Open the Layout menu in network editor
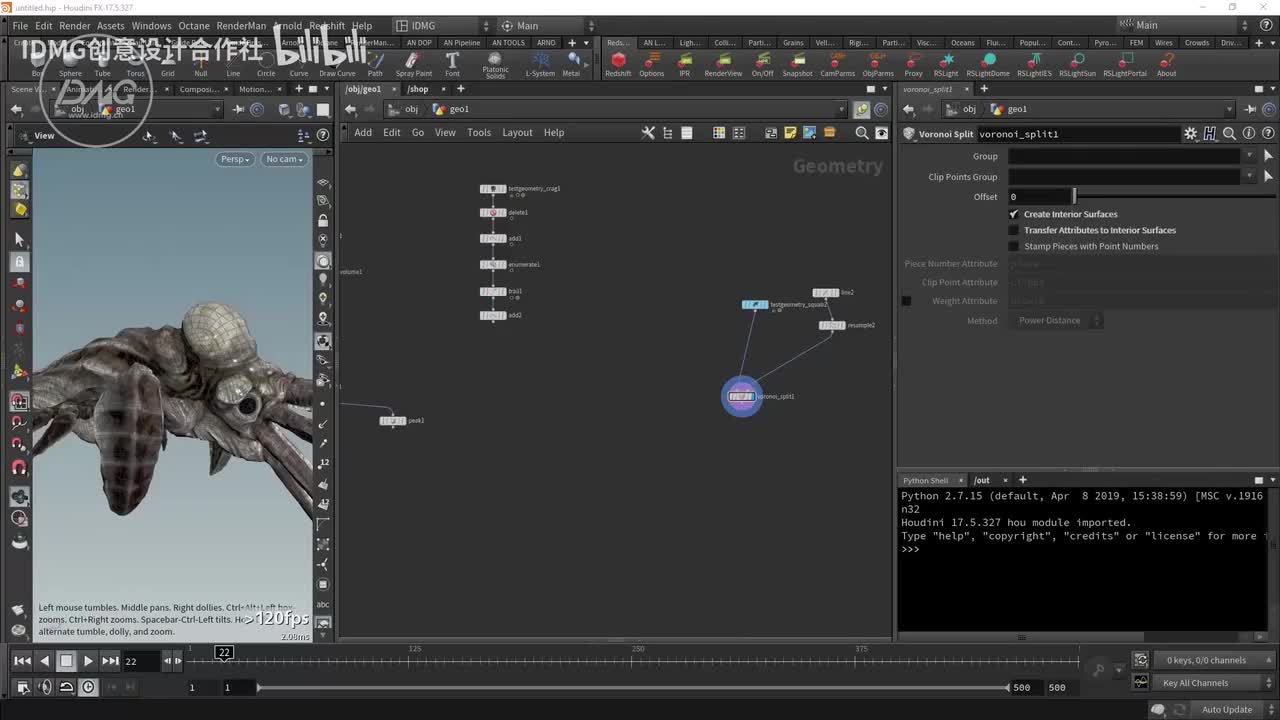Image resolution: width=1280 pixels, height=720 pixels. click(x=517, y=133)
